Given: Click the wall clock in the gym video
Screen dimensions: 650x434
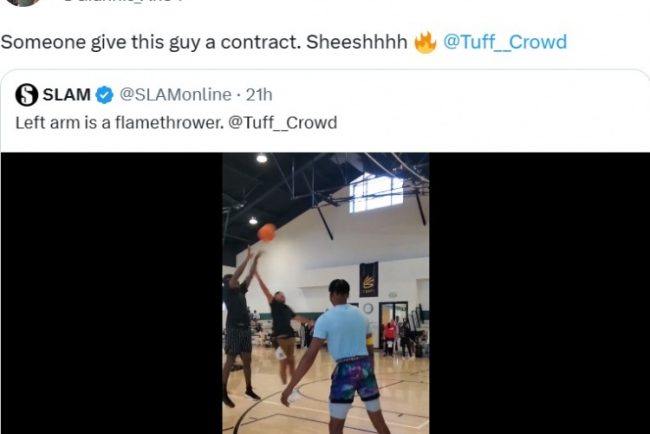Looking at the screenshot, I should pyautogui.click(x=368, y=308).
